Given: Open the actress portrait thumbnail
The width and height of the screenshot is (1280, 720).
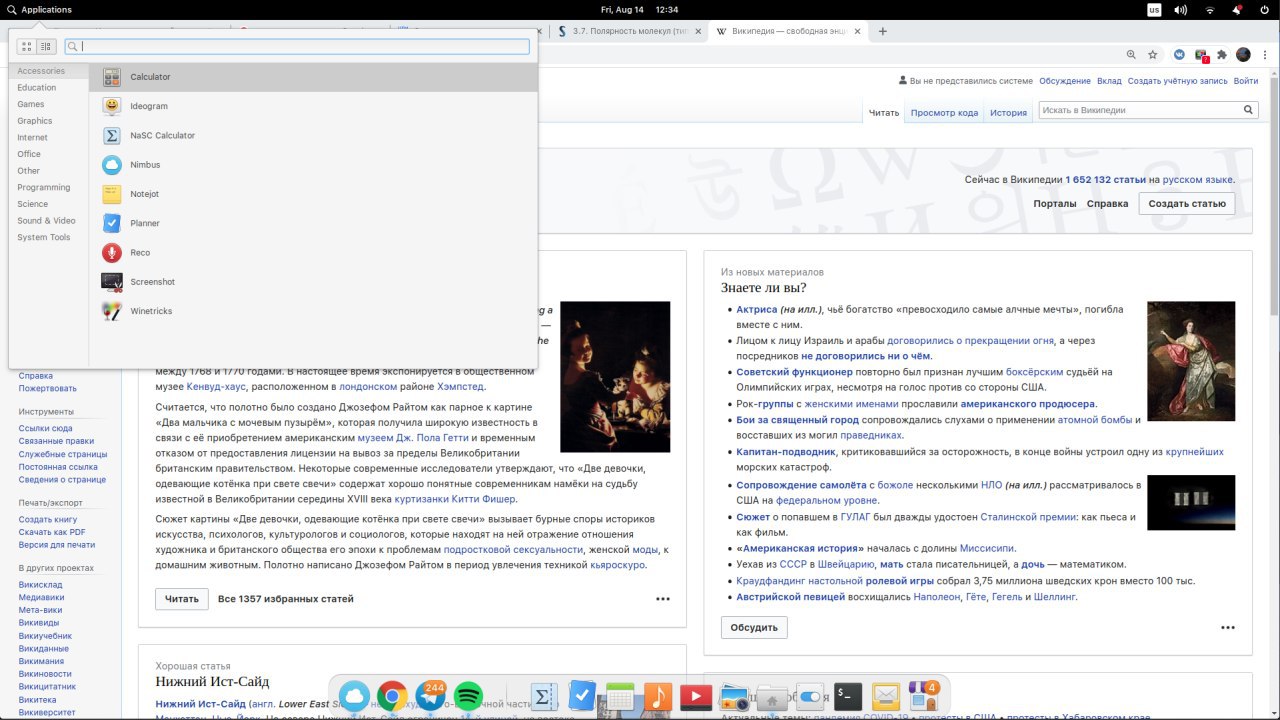Looking at the screenshot, I should click(1191, 361).
